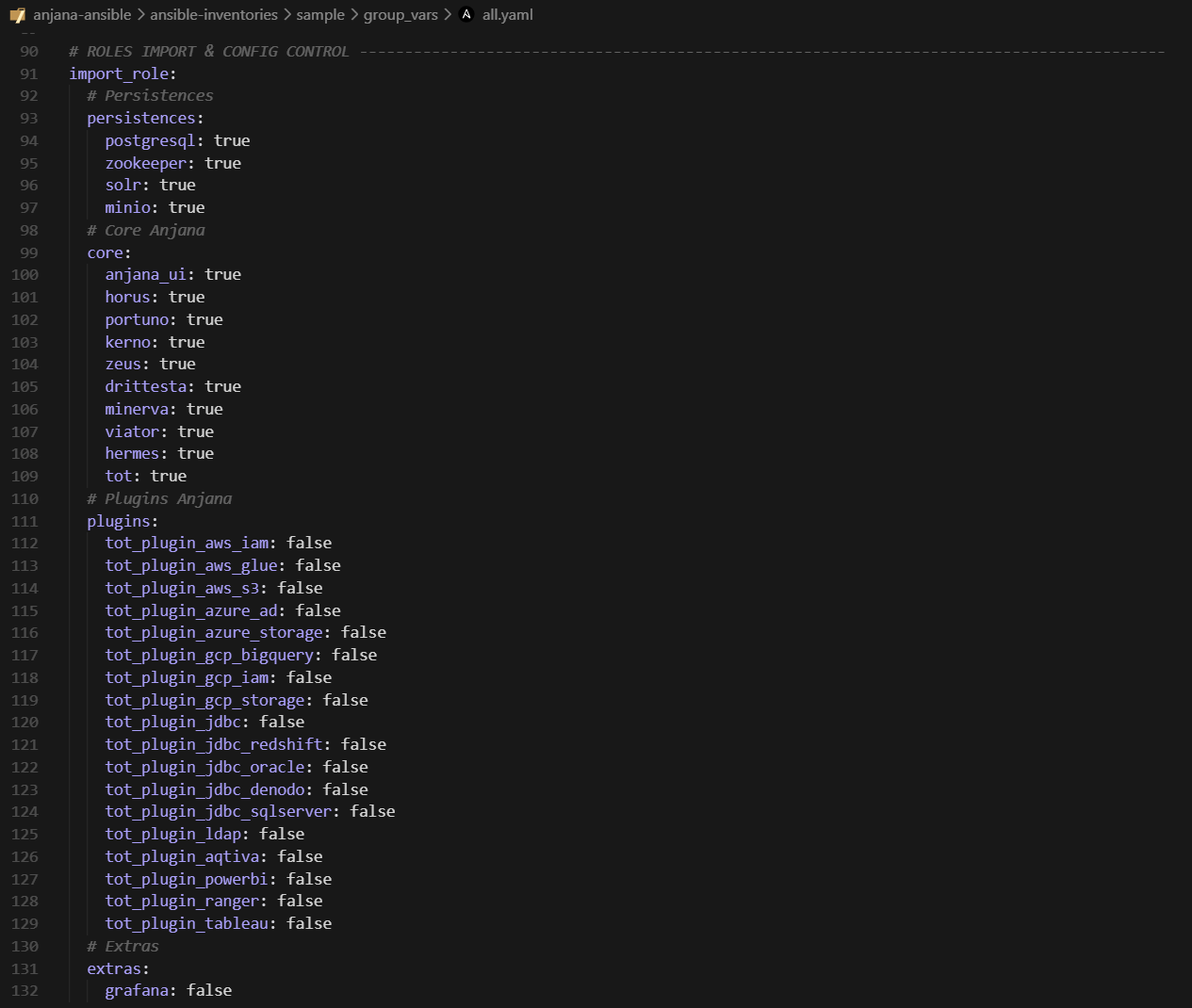Click the import_role key
The width and height of the screenshot is (1192, 1008).
119,73
